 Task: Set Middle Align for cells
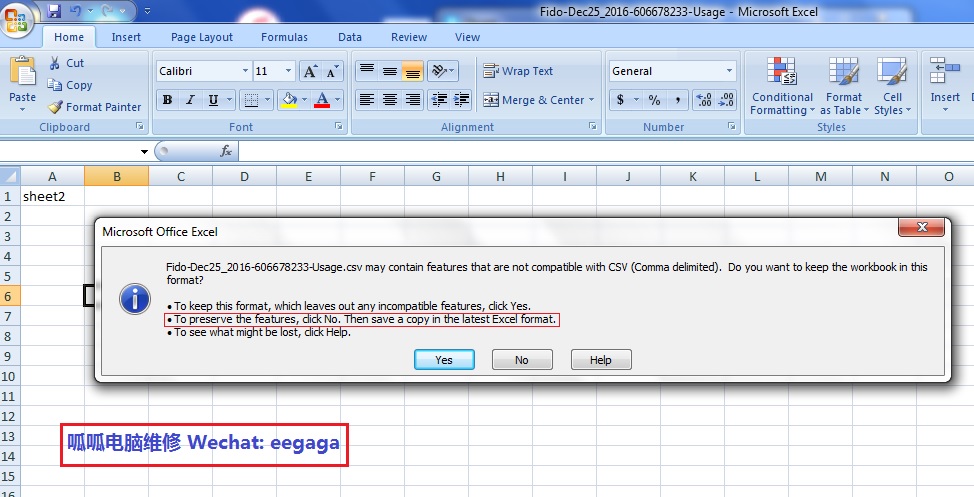pos(390,71)
